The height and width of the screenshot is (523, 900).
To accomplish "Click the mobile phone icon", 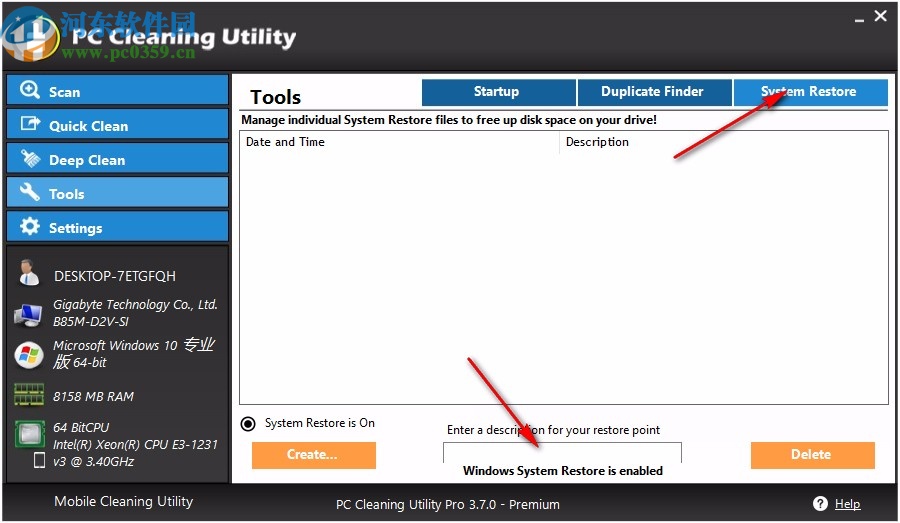I will pyautogui.click(x=39, y=460).
